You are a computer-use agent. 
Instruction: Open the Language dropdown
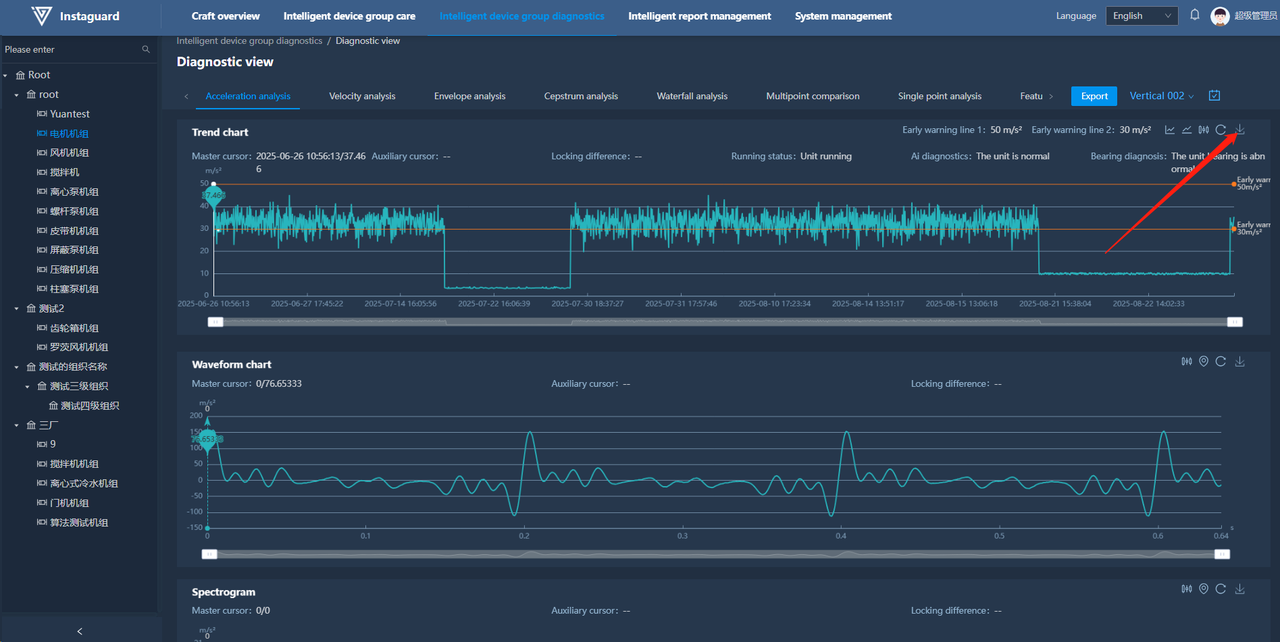1142,16
